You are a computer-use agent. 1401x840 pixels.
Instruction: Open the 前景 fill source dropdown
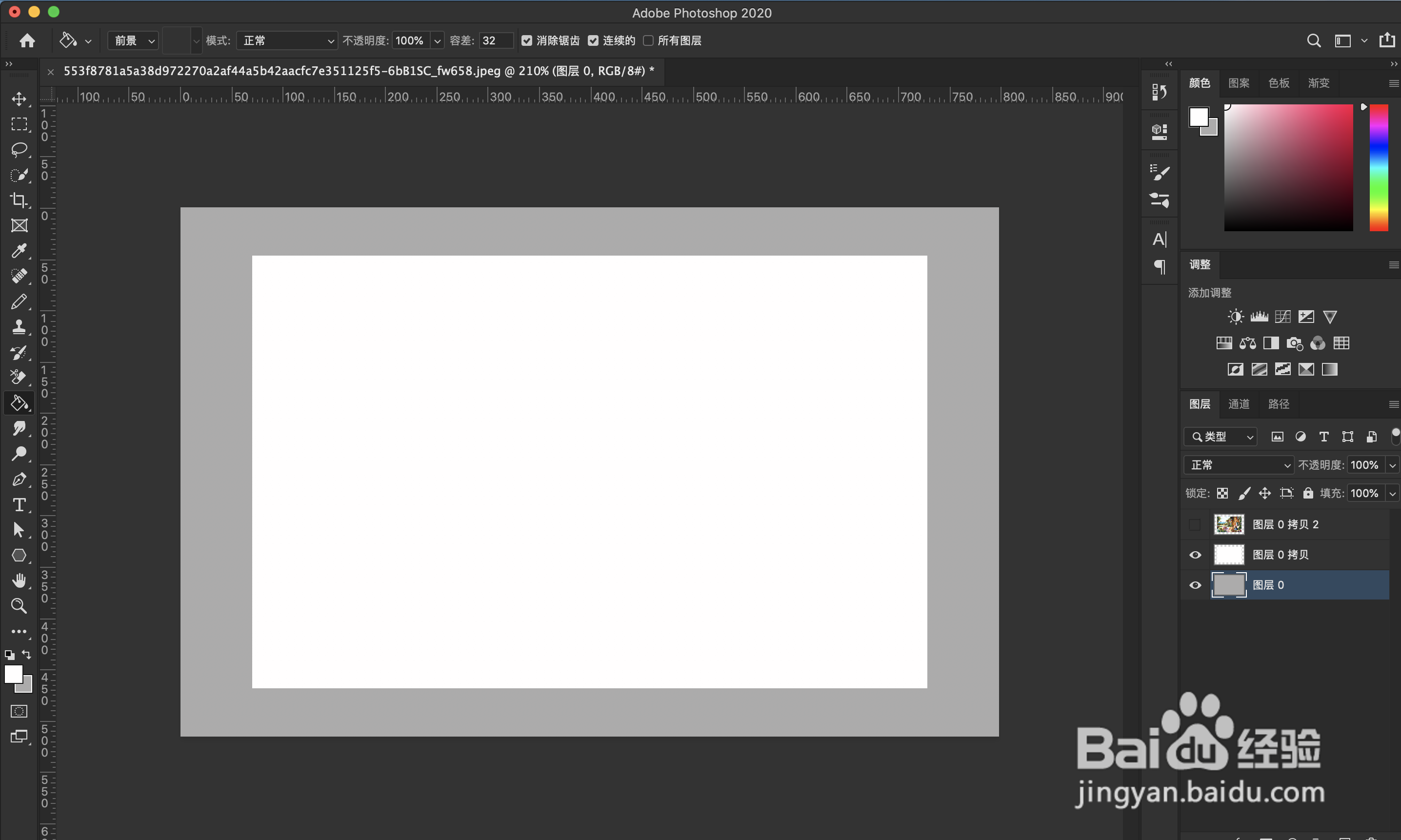(x=134, y=41)
